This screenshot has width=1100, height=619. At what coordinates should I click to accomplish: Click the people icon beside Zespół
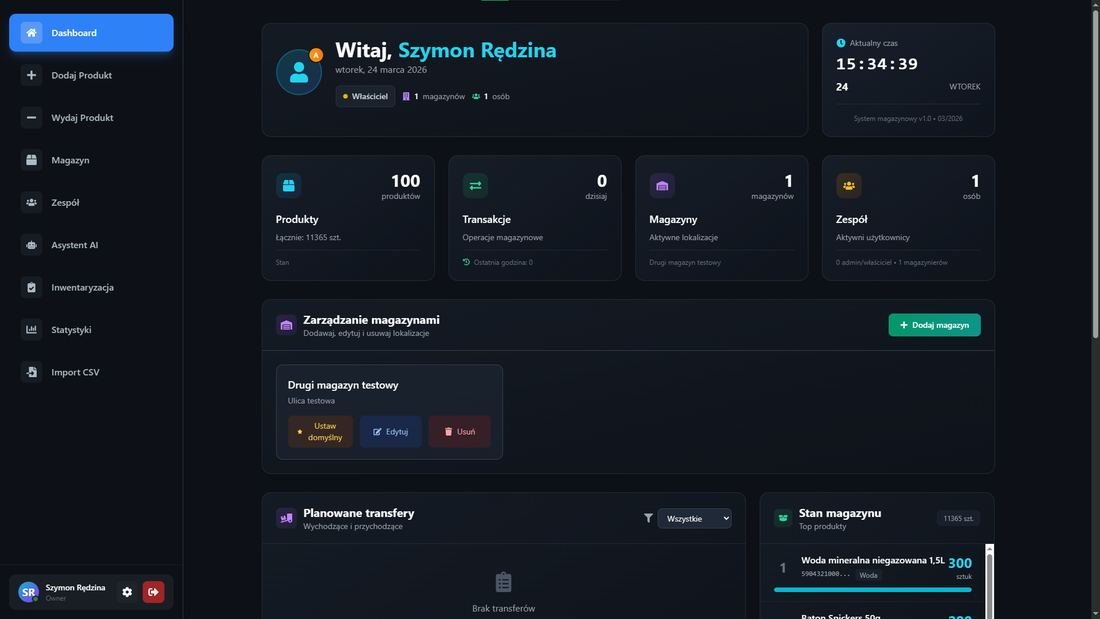(31, 202)
